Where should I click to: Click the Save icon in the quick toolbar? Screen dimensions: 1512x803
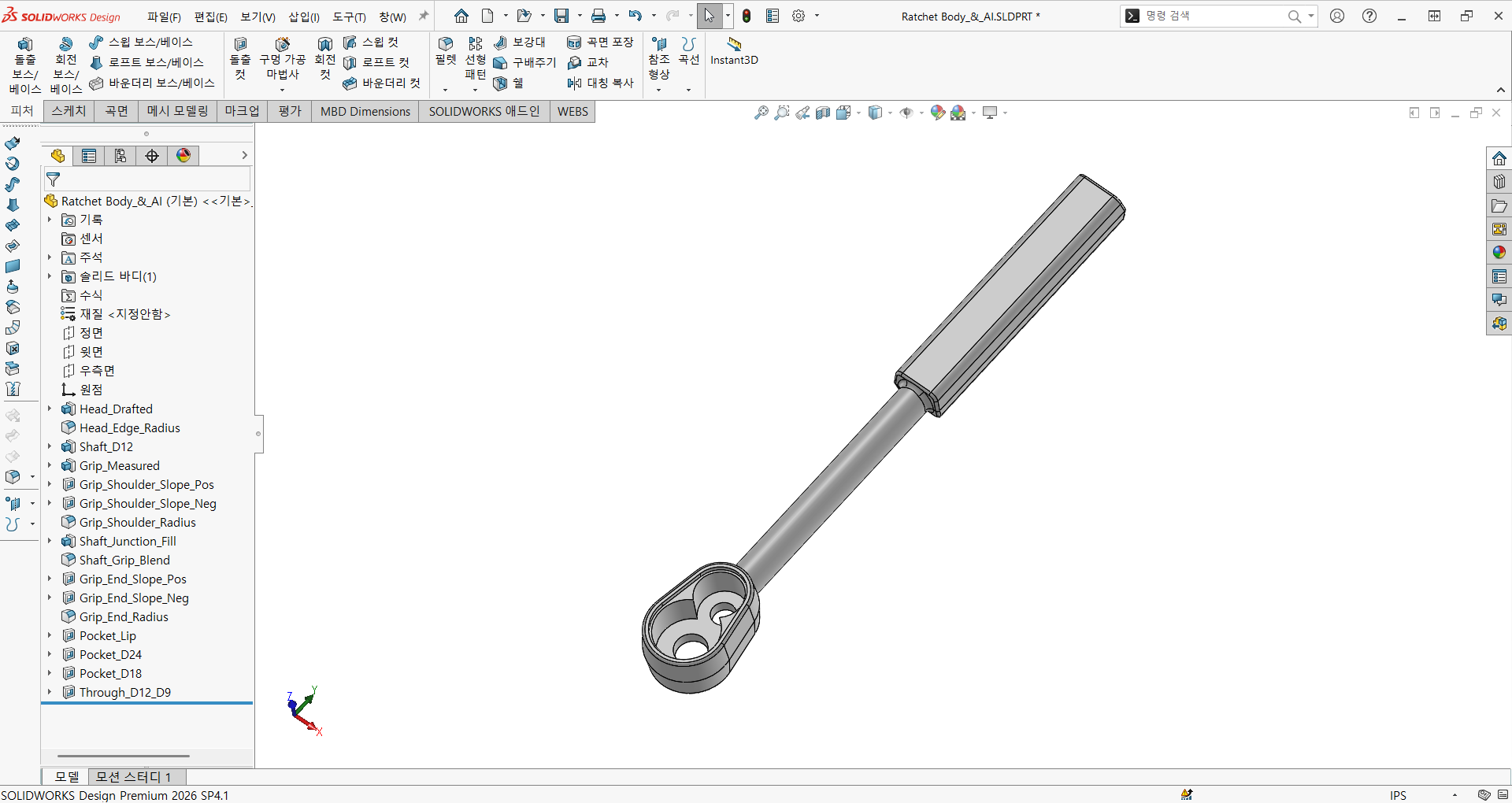click(x=561, y=16)
